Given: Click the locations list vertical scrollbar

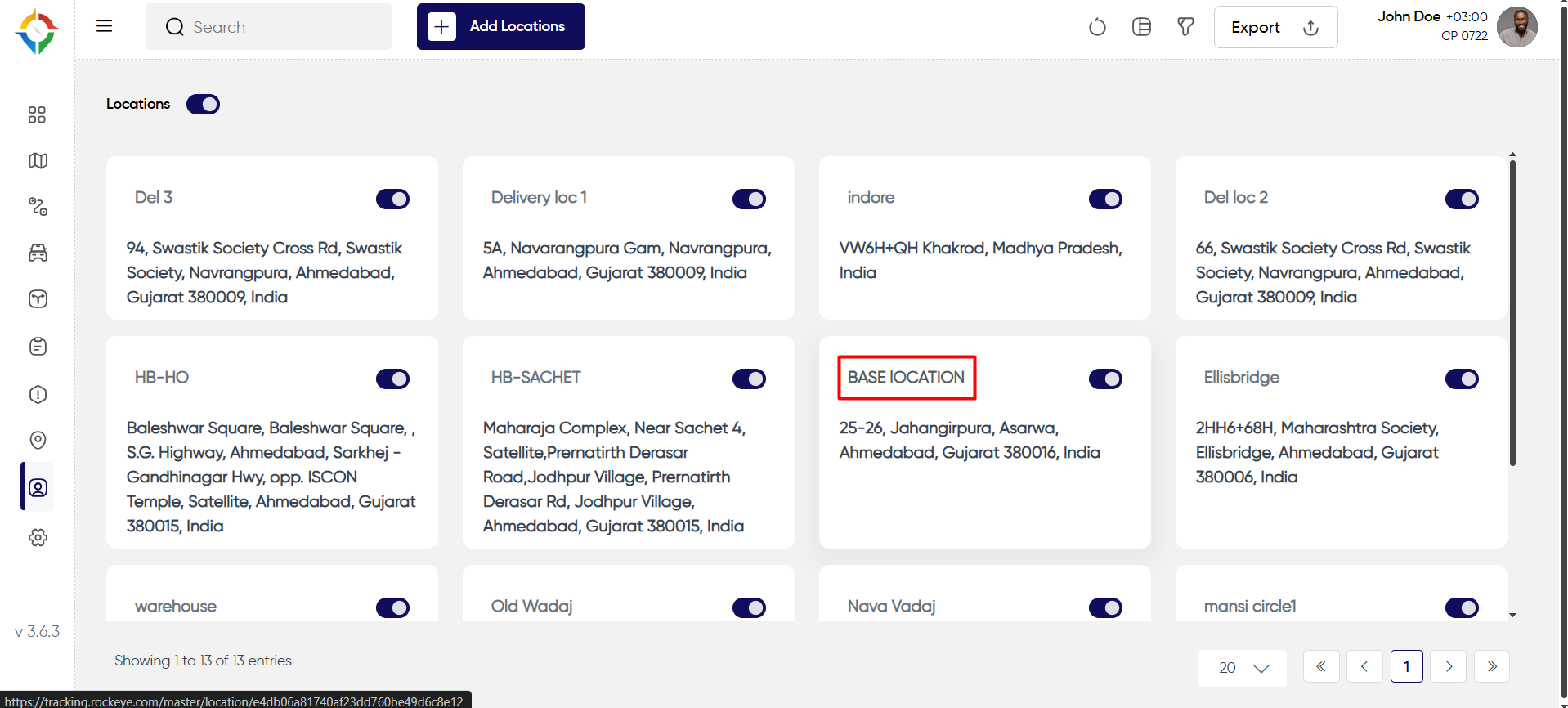Looking at the screenshot, I should click(1512, 313).
